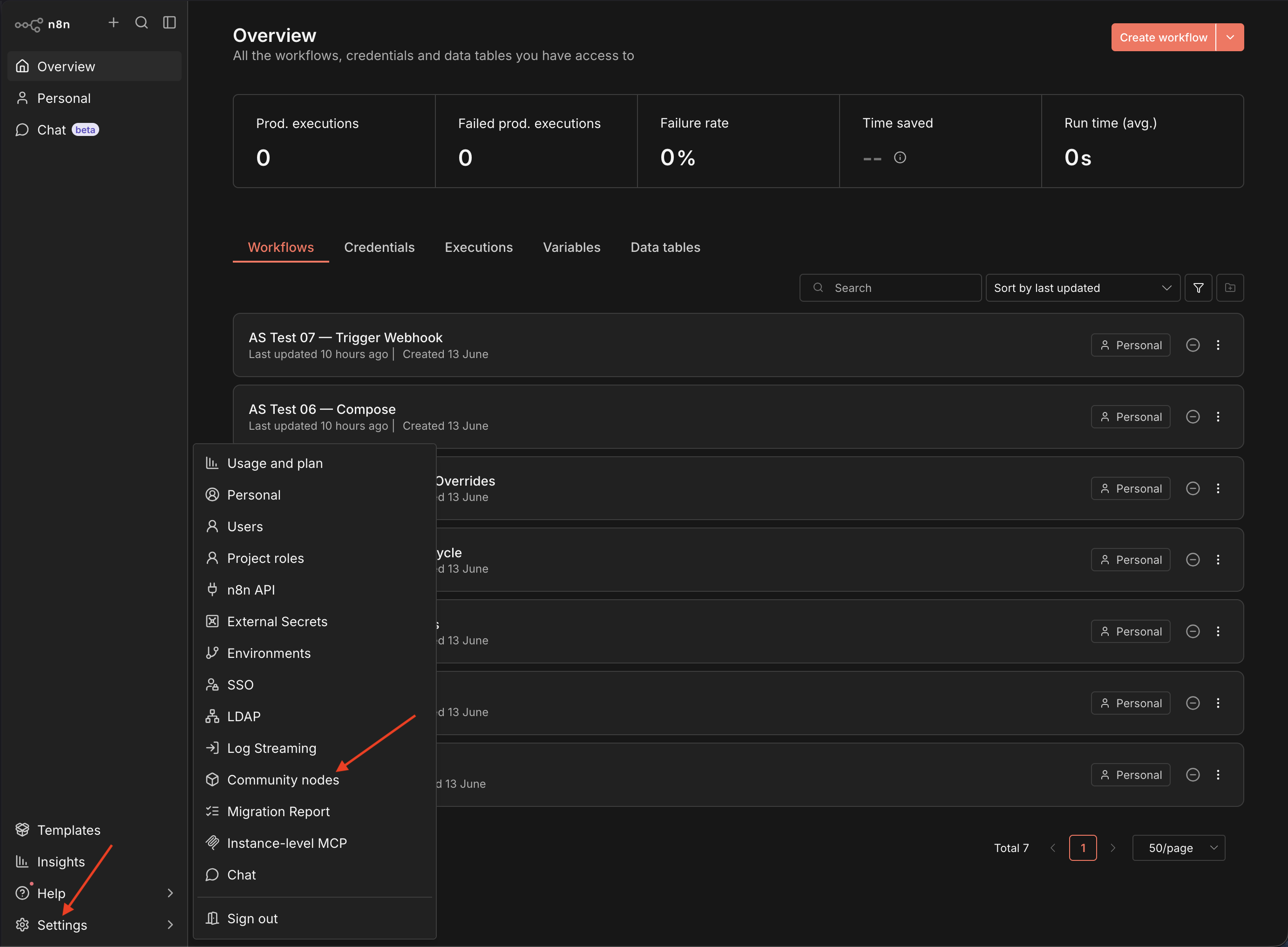Open Migration Report menu item

(x=315, y=811)
